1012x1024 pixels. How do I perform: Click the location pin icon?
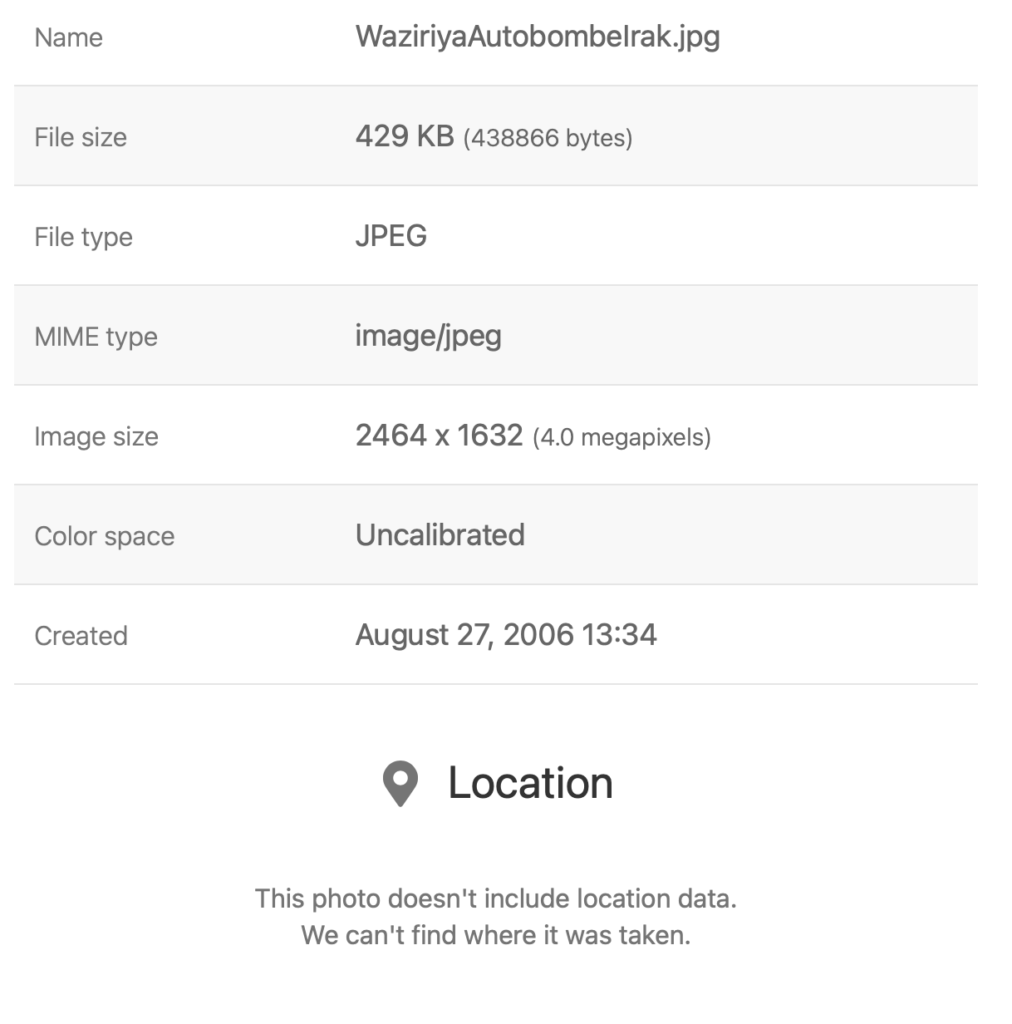click(401, 784)
